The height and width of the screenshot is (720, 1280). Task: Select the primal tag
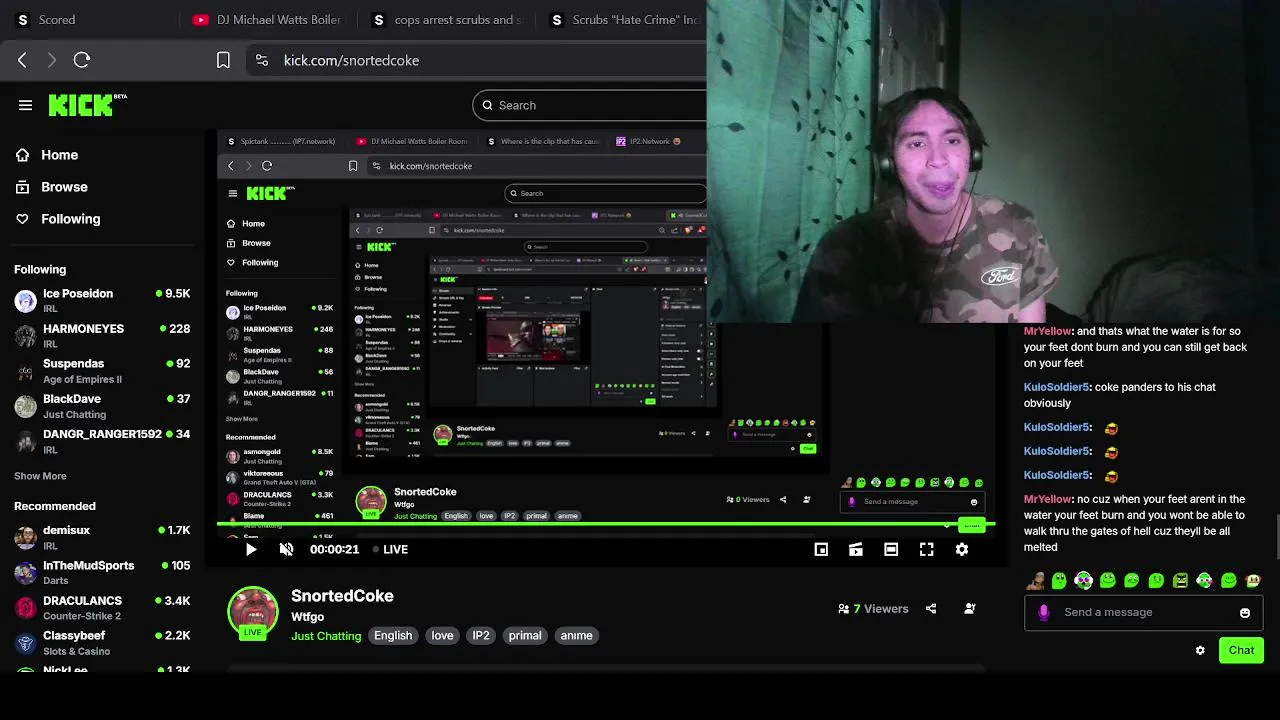[x=525, y=636]
